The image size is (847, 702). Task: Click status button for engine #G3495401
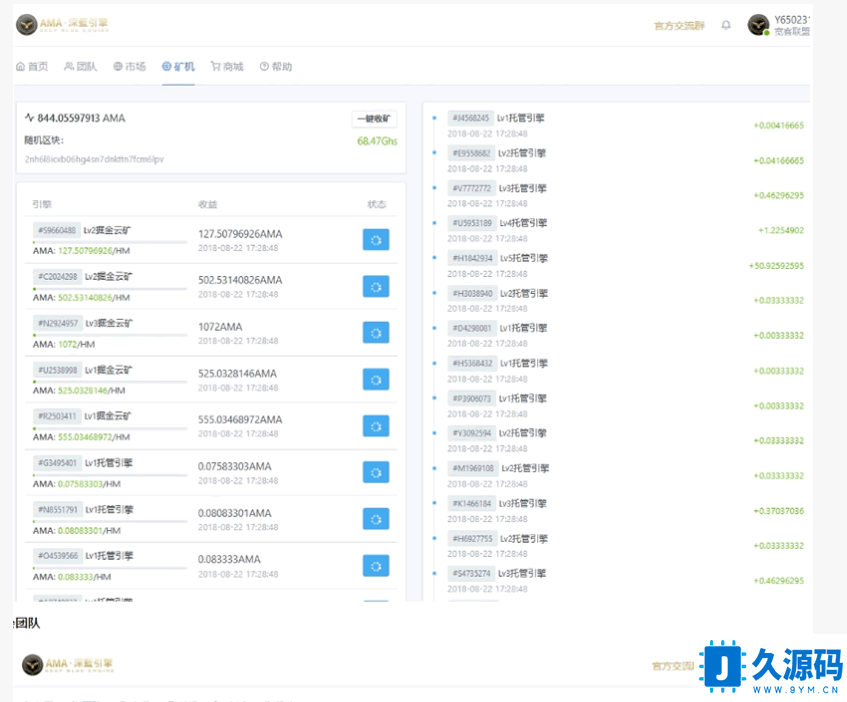click(376, 472)
